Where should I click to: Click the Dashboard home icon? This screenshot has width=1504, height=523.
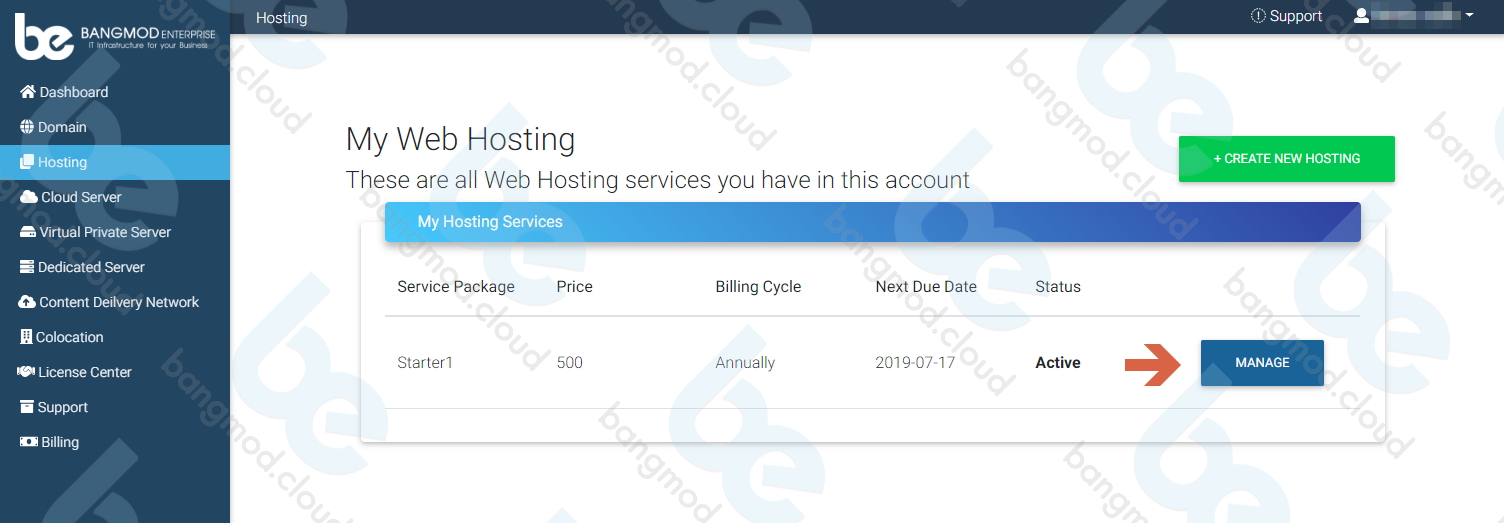pos(28,92)
